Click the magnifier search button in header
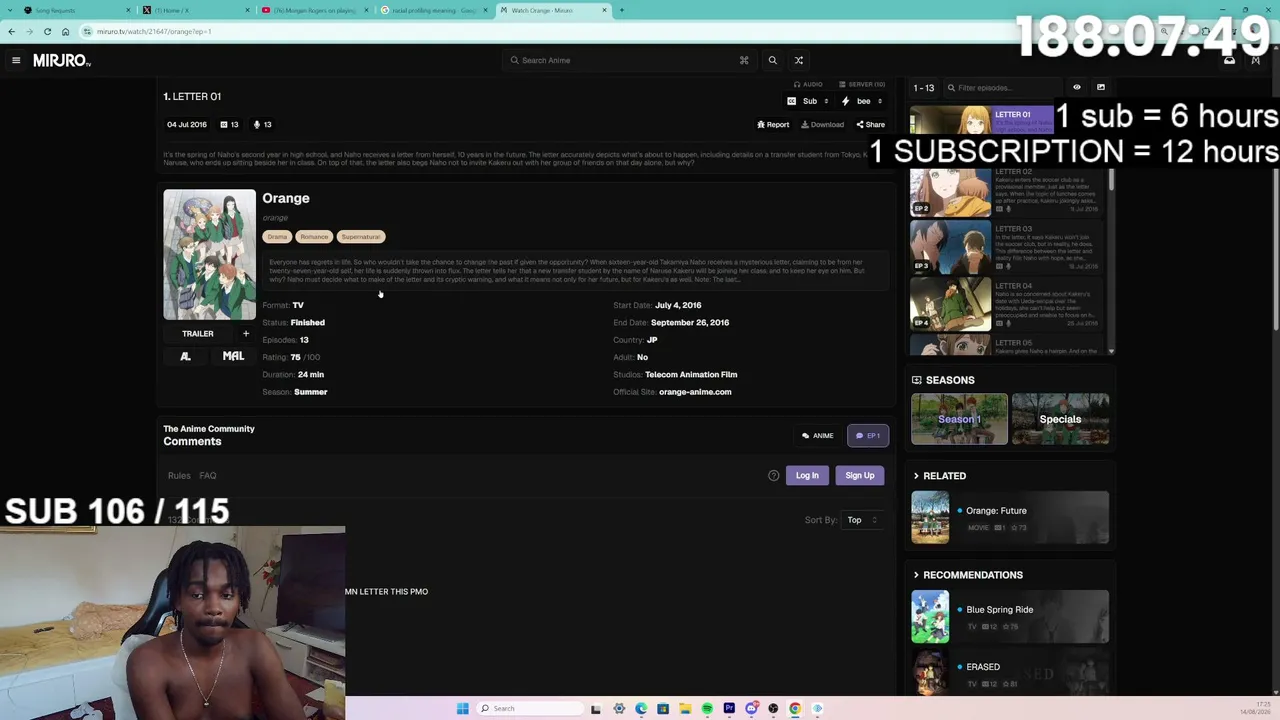The width and height of the screenshot is (1280, 720). click(772, 60)
